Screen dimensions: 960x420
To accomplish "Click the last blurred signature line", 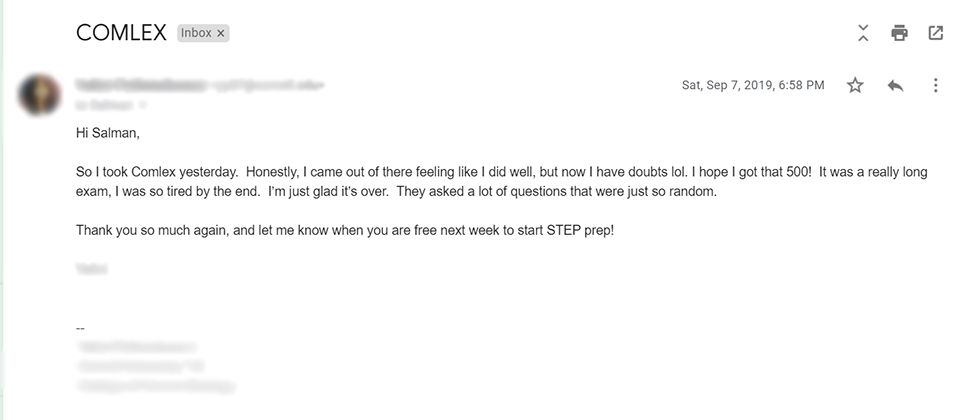I will 156,386.
